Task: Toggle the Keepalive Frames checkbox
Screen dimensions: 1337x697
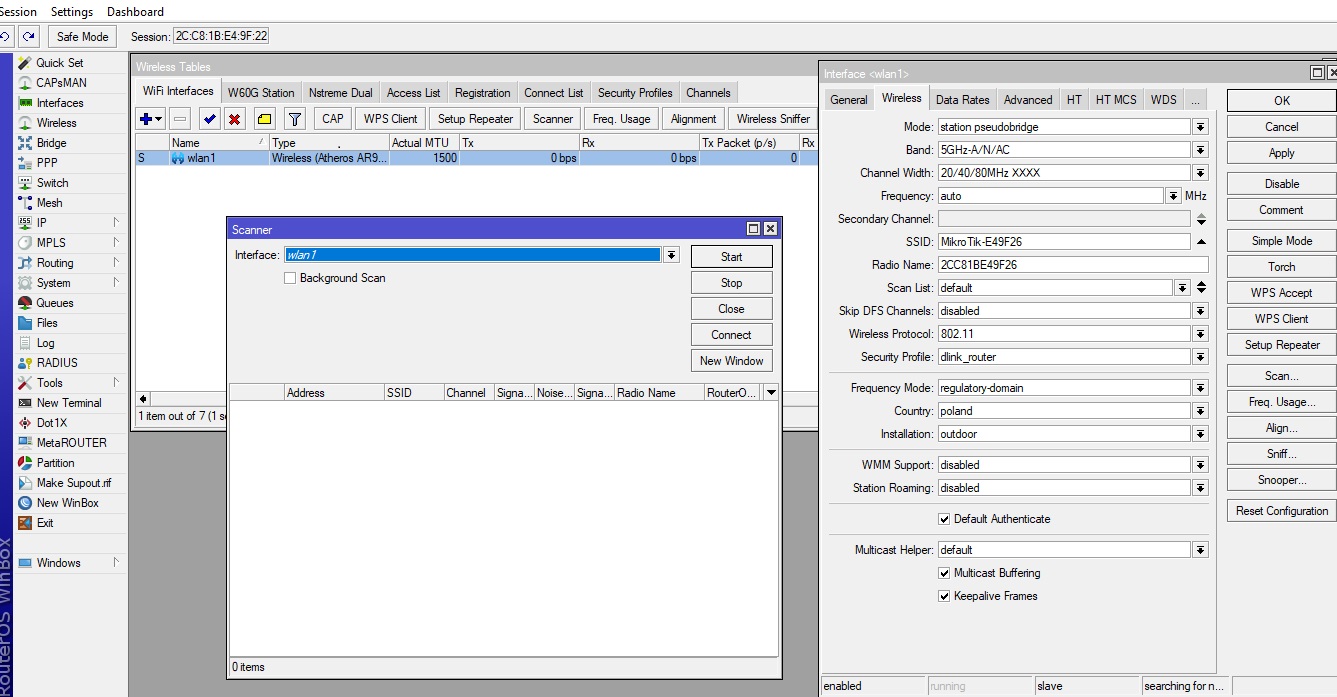Action: pyautogui.click(x=944, y=596)
